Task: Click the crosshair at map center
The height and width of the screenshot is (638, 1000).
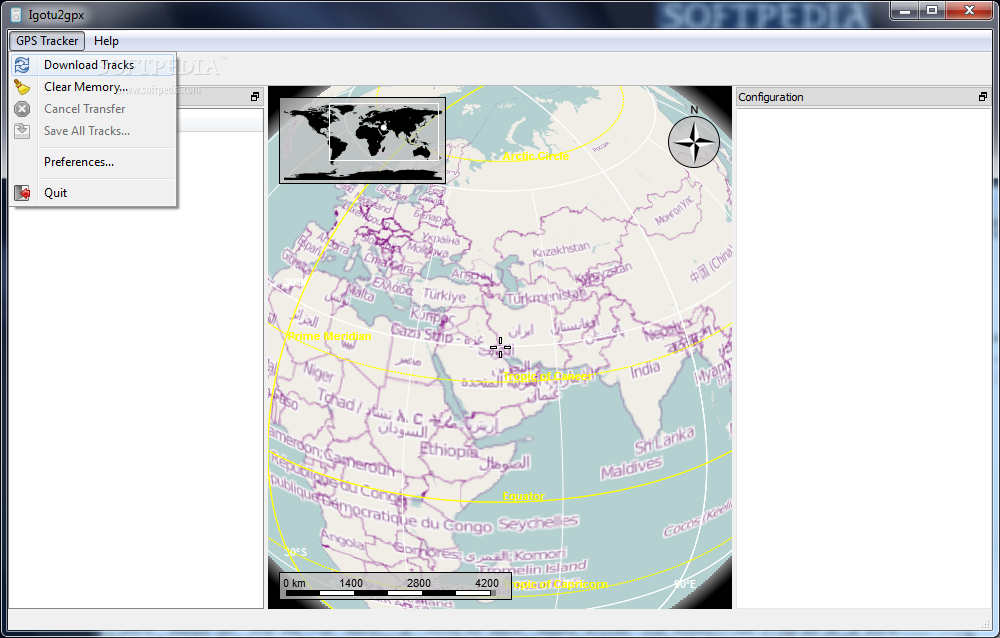Action: (501, 348)
